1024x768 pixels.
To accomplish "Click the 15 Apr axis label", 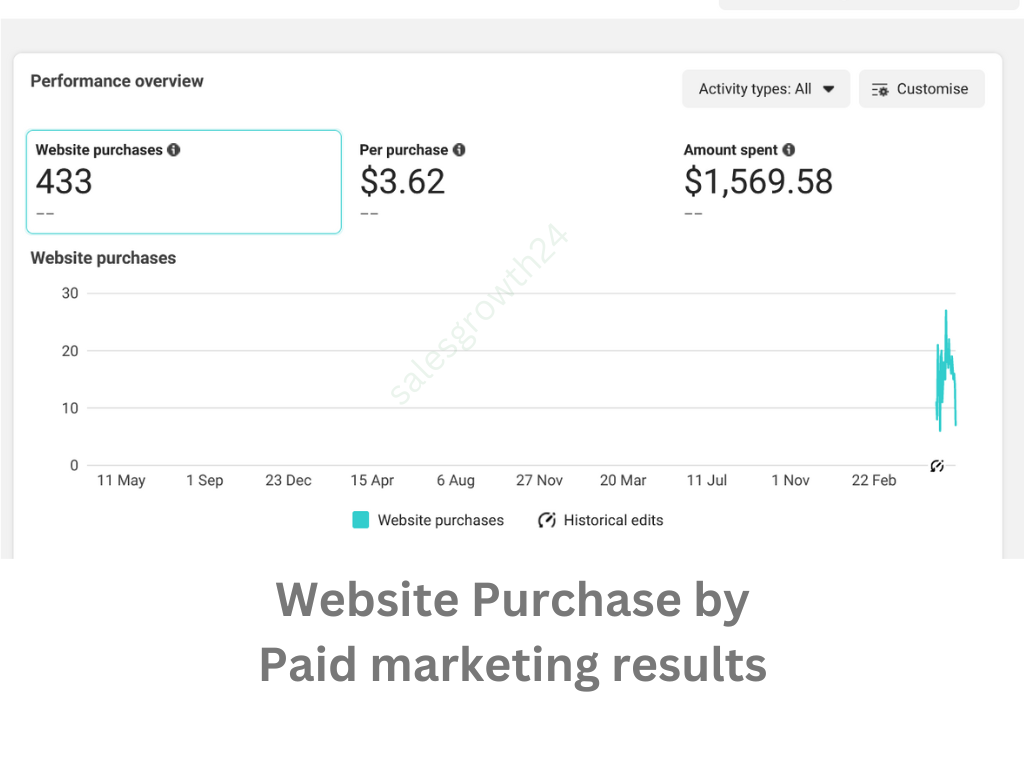I will coord(372,480).
